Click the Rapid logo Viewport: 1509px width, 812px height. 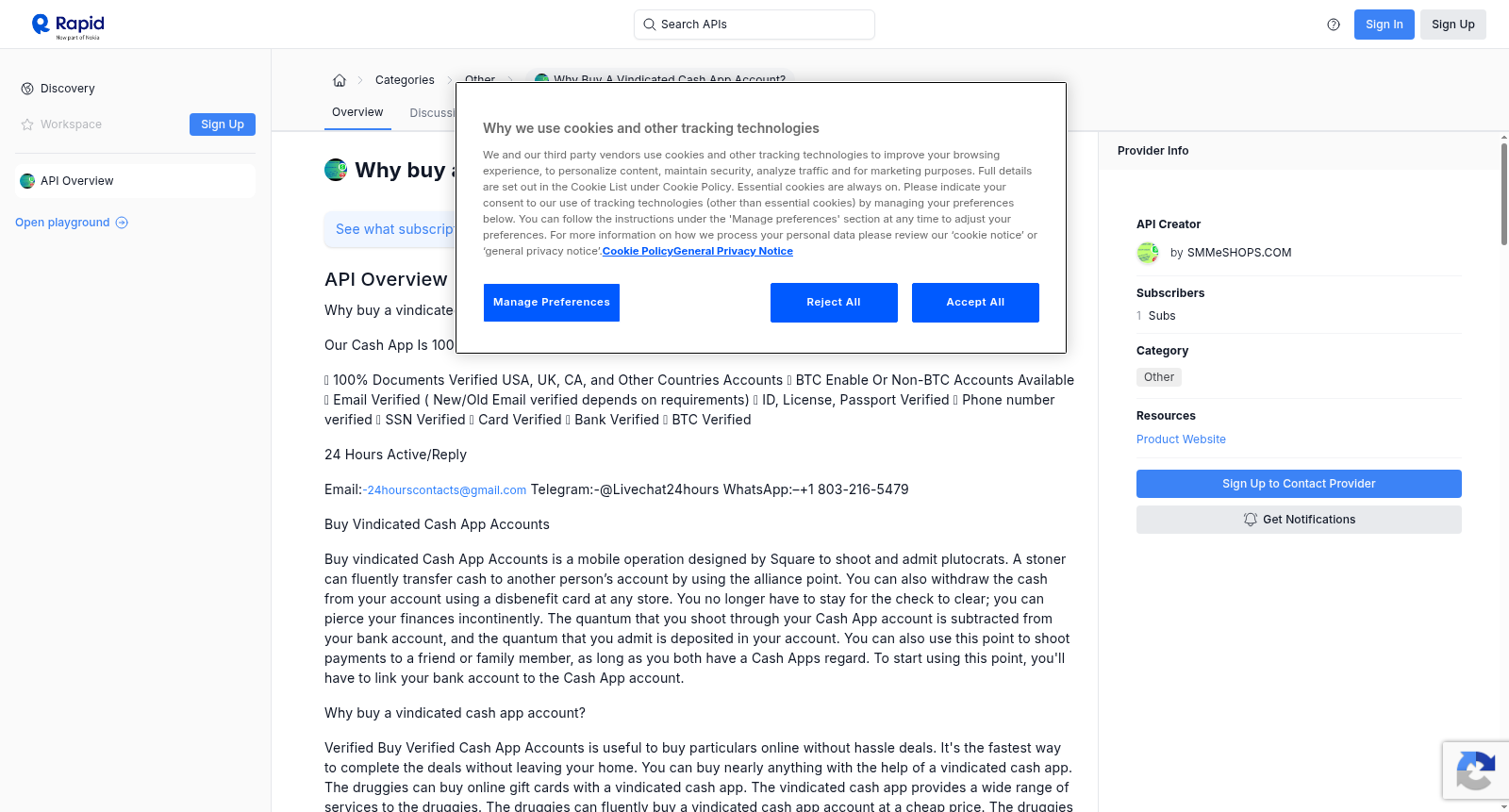coord(68,25)
